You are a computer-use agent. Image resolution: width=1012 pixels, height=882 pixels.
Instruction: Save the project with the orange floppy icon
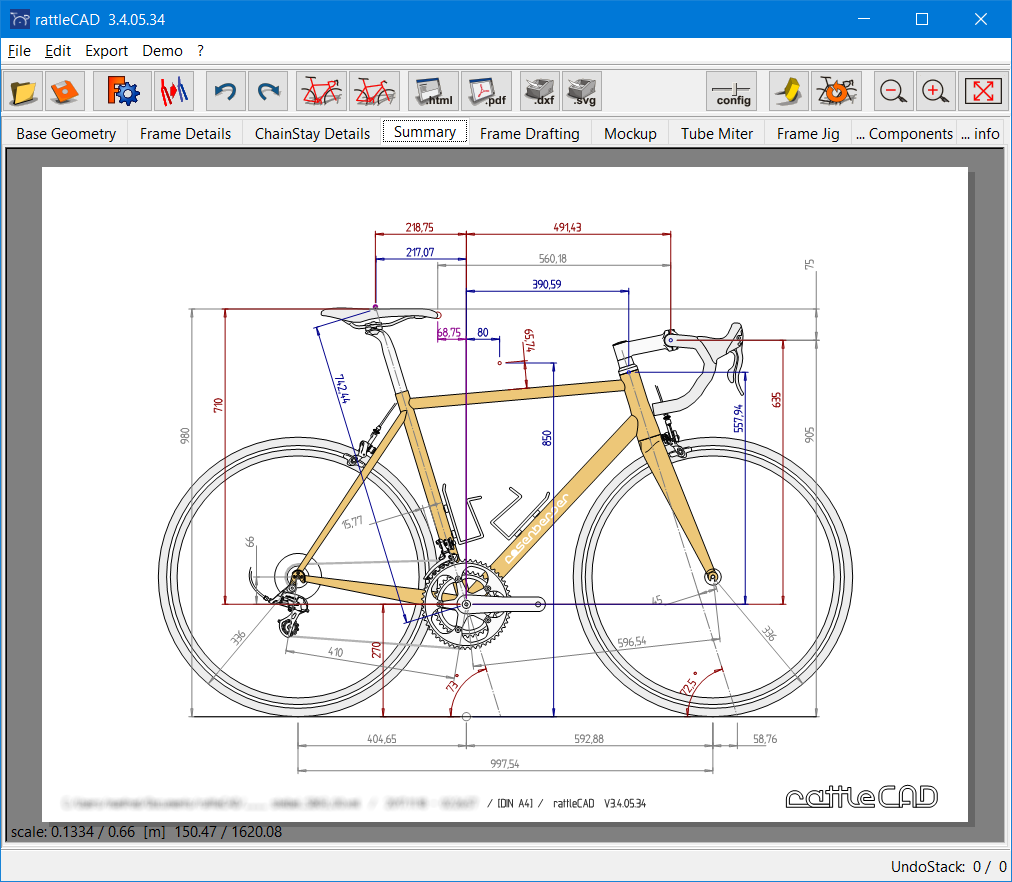click(x=65, y=91)
